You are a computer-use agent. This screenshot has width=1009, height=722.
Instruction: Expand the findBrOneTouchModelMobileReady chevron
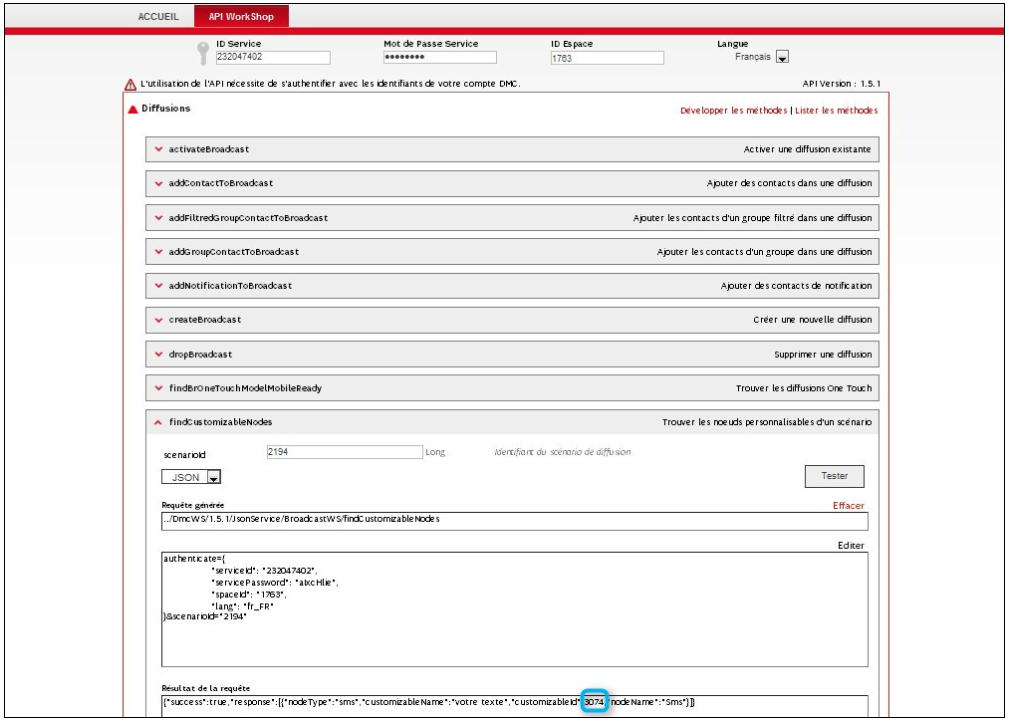pyautogui.click(x=158, y=389)
